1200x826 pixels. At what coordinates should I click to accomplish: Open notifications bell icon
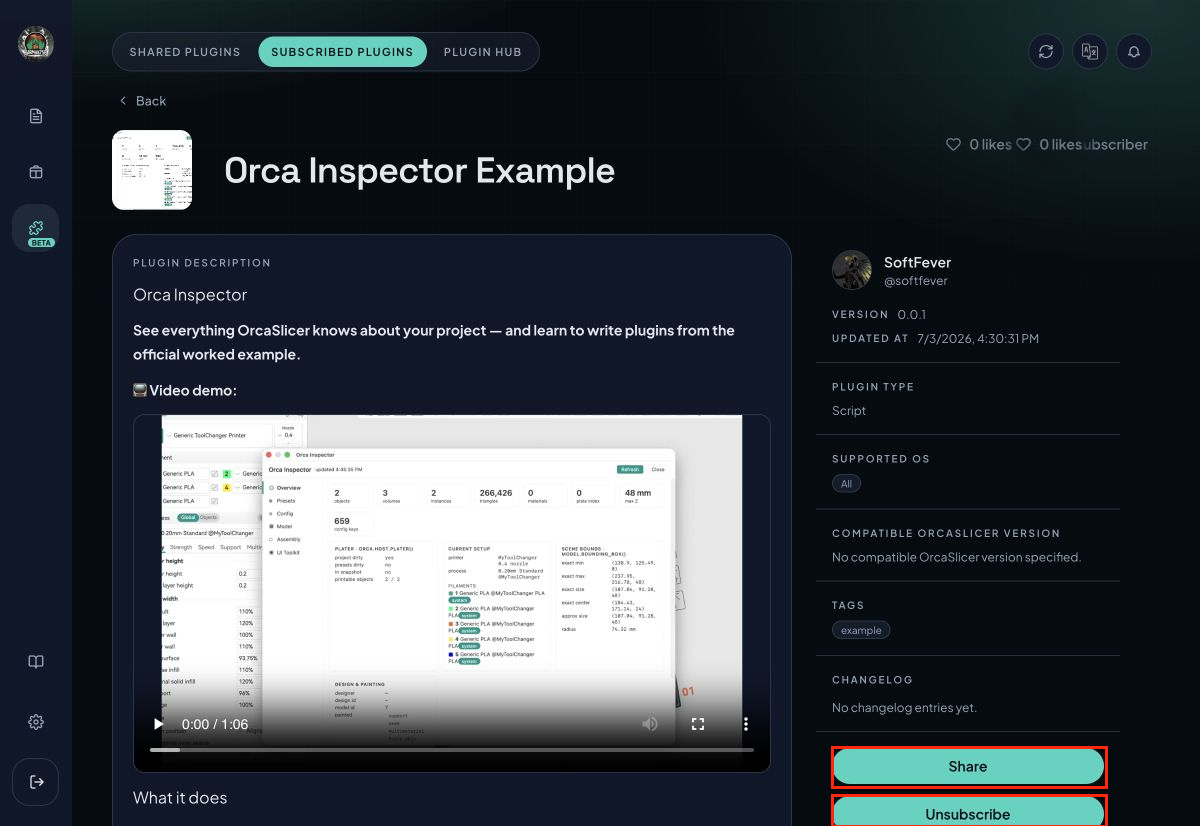[1134, 52]
